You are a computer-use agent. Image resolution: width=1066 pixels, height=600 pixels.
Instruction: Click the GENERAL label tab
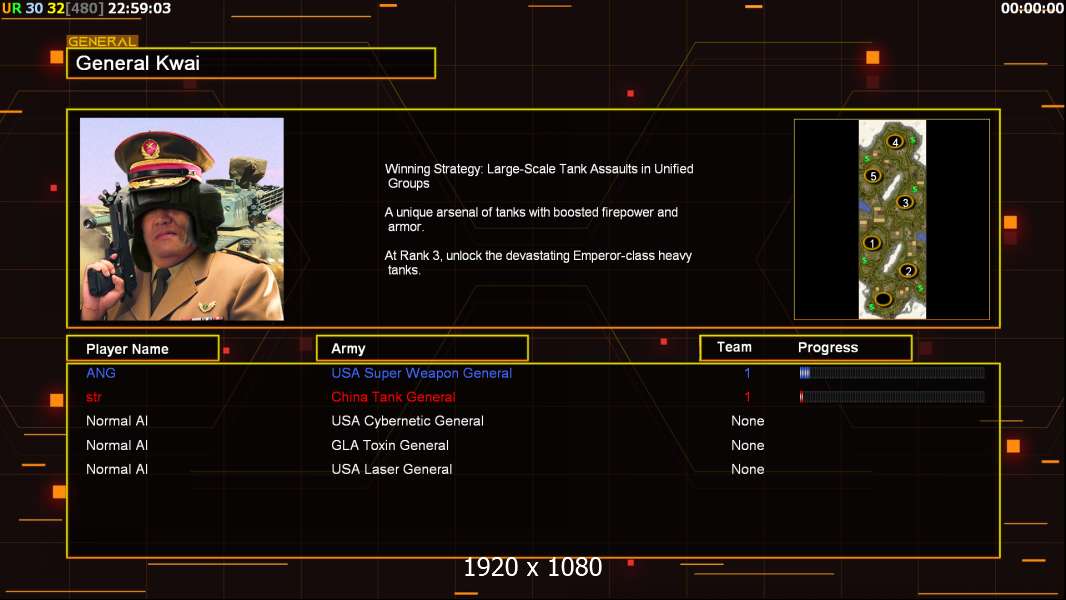pyautogui.click(x=102, y=41)
